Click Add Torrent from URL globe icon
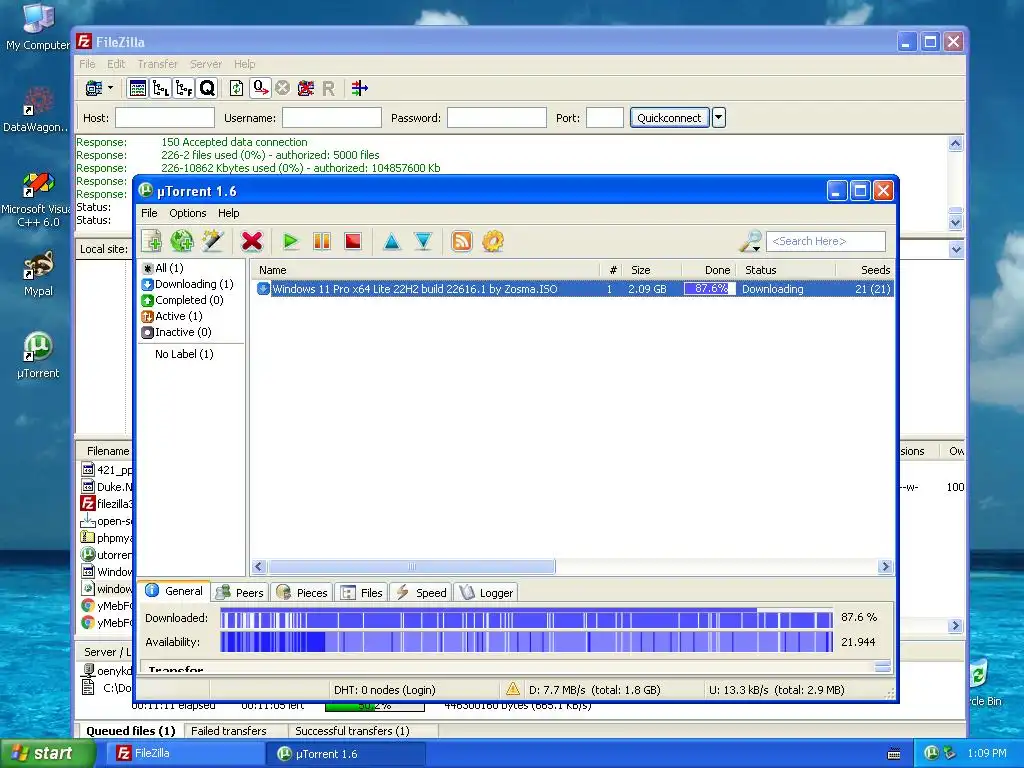This screenshot has height=768, width=1024. coord(182,241)
